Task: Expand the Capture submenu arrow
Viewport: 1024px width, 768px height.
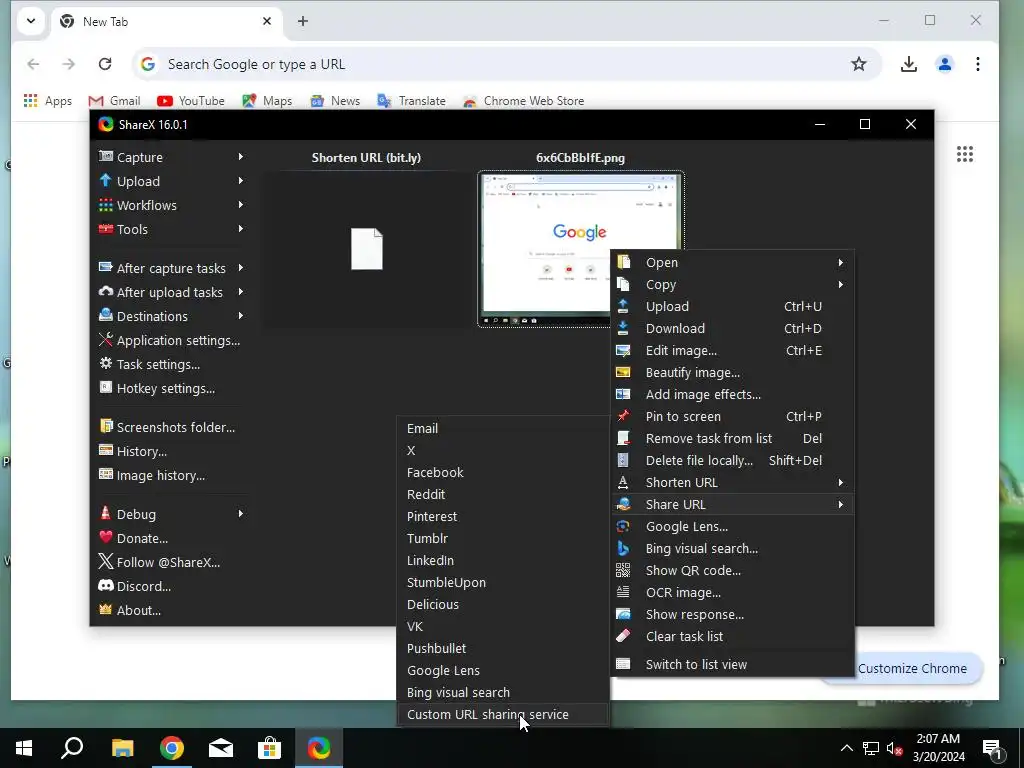Action: click(x=240, y=157)
